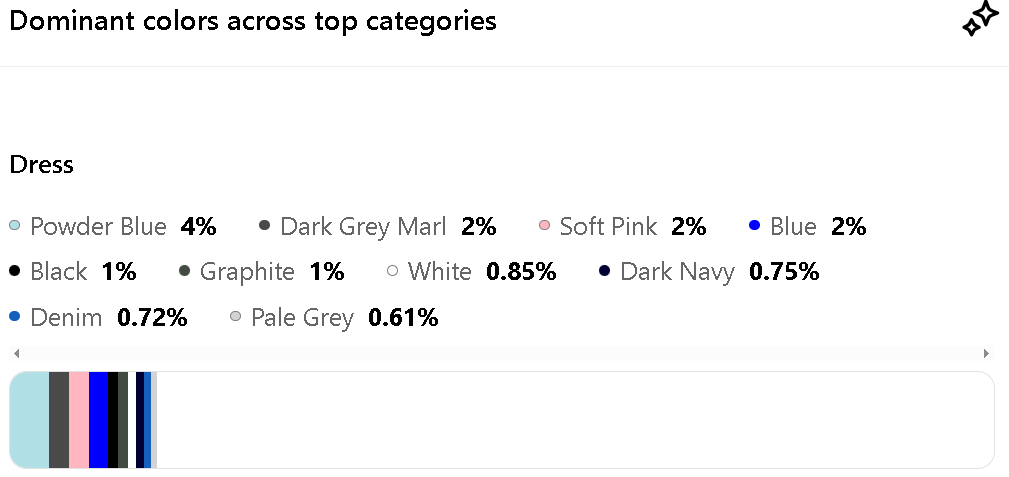Viewport: 1009px width, 477px height.
Task: Click the Dark Grey Marl legend dot
Action: [x=265, y=226]
